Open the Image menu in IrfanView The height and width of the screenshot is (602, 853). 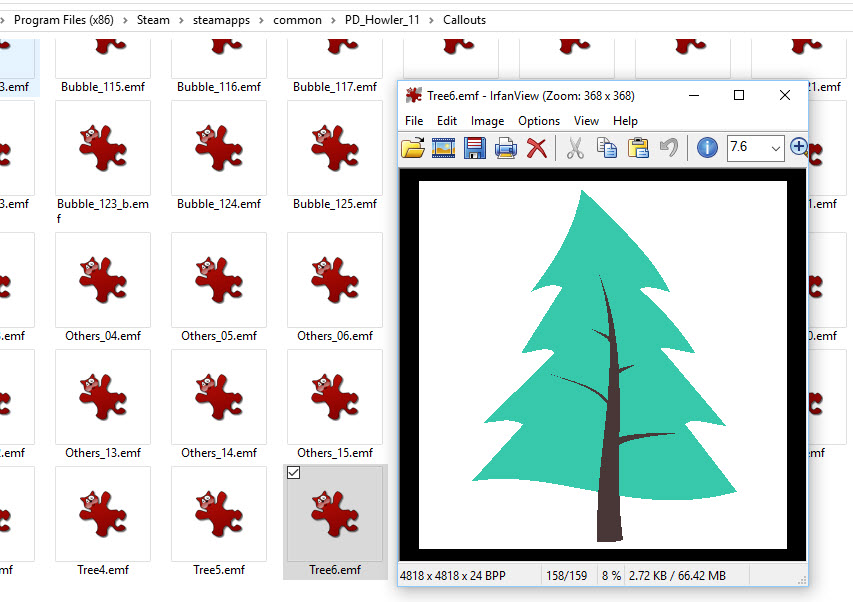point(487,121)
